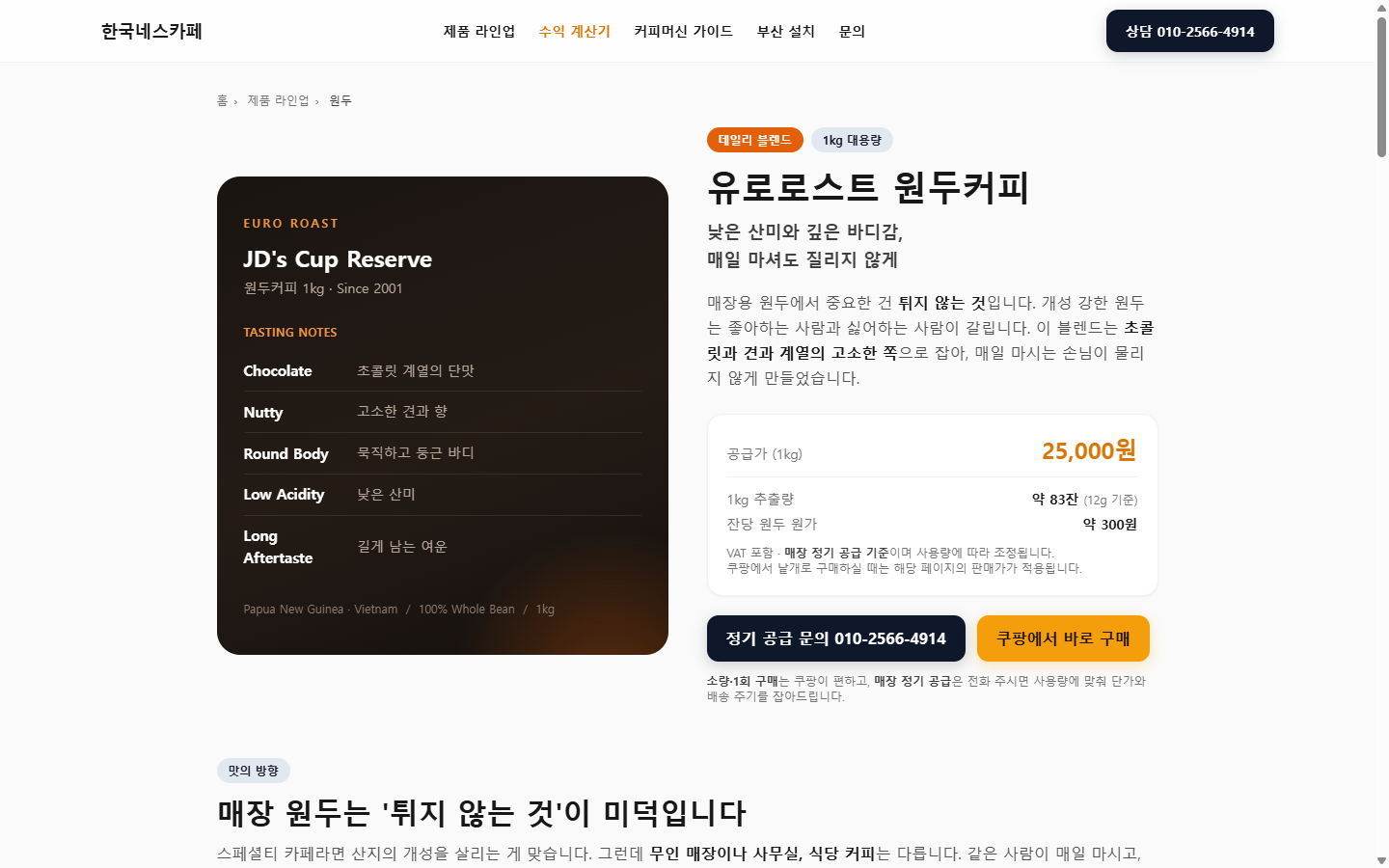1389x868 pixels.
Task: Click the 맛의 방향 section tag
Action: tap(254, 771)
